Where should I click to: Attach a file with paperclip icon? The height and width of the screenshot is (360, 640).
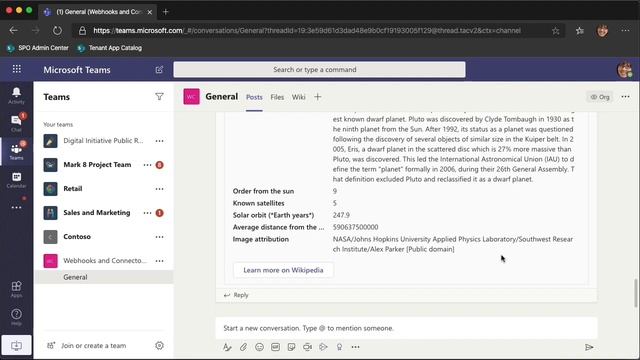click(x=243, y=347)
